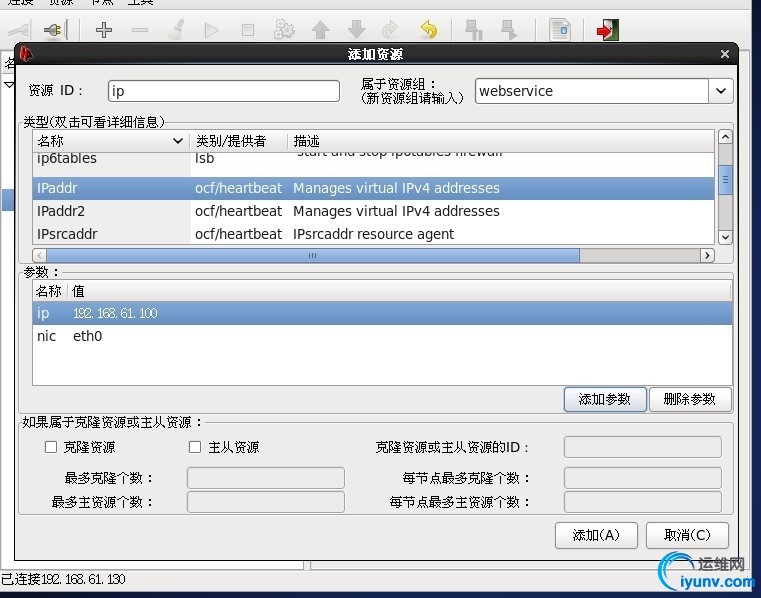
Task: Click the disconnect plug toolbar icon
Action: pyautogui.click(x=54, y=30)
